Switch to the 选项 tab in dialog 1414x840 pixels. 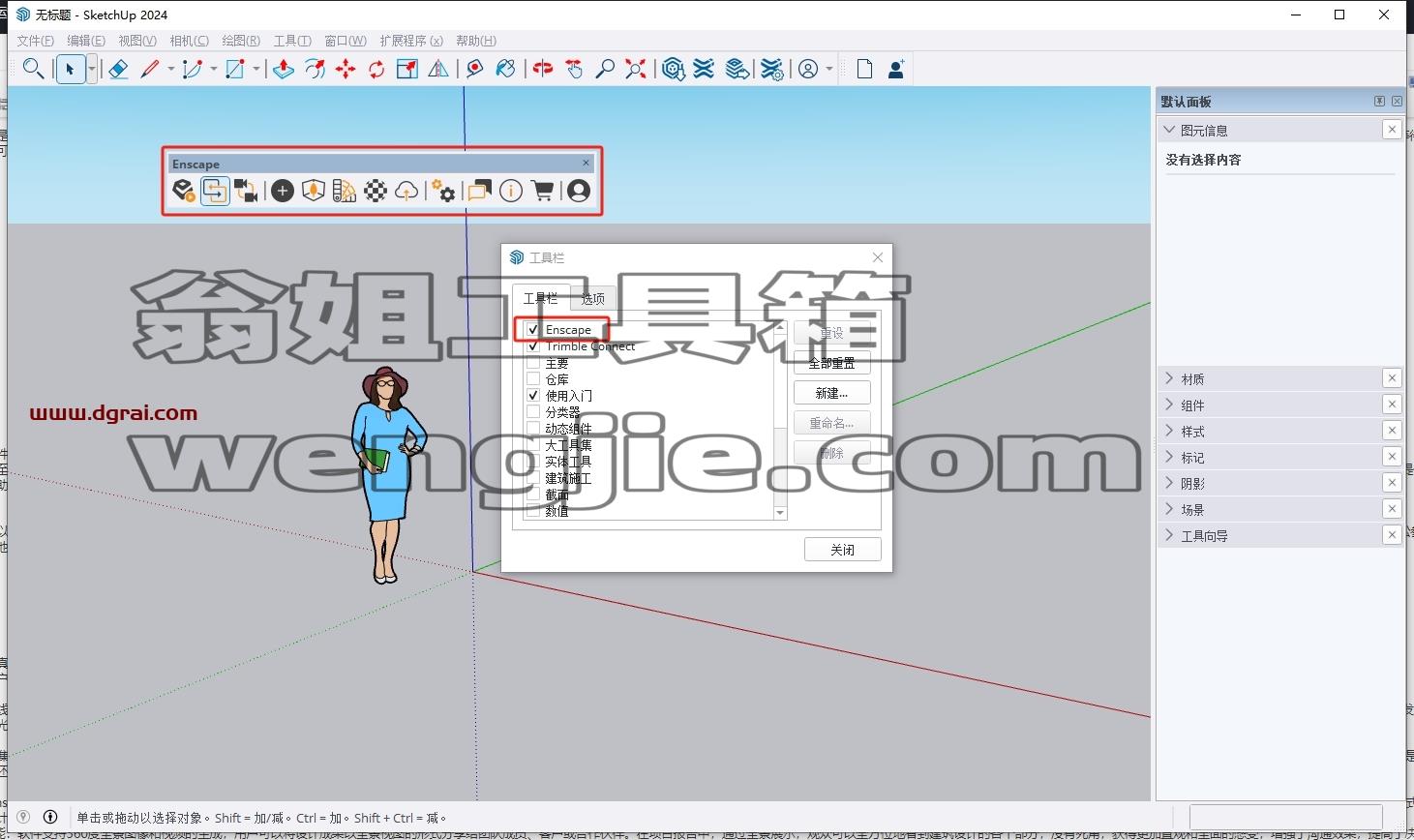click(593, 298)
